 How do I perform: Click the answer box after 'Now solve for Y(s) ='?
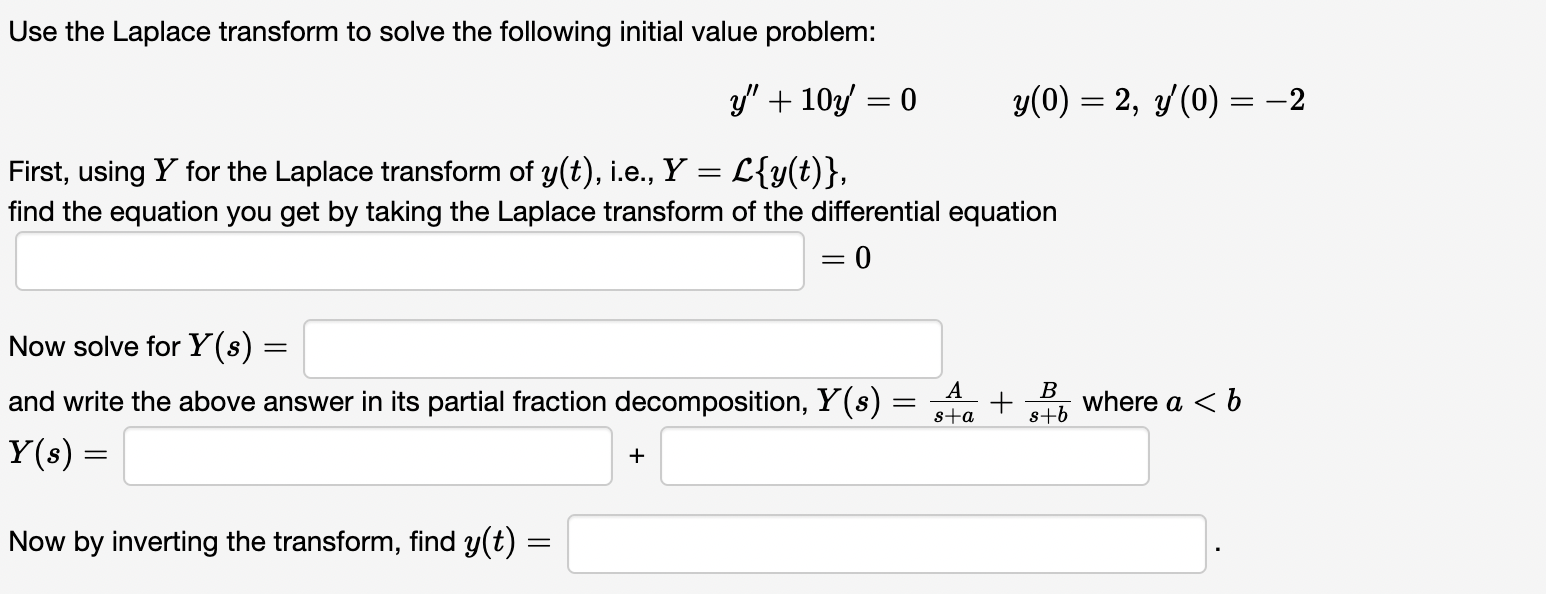(x=620, y=348)
